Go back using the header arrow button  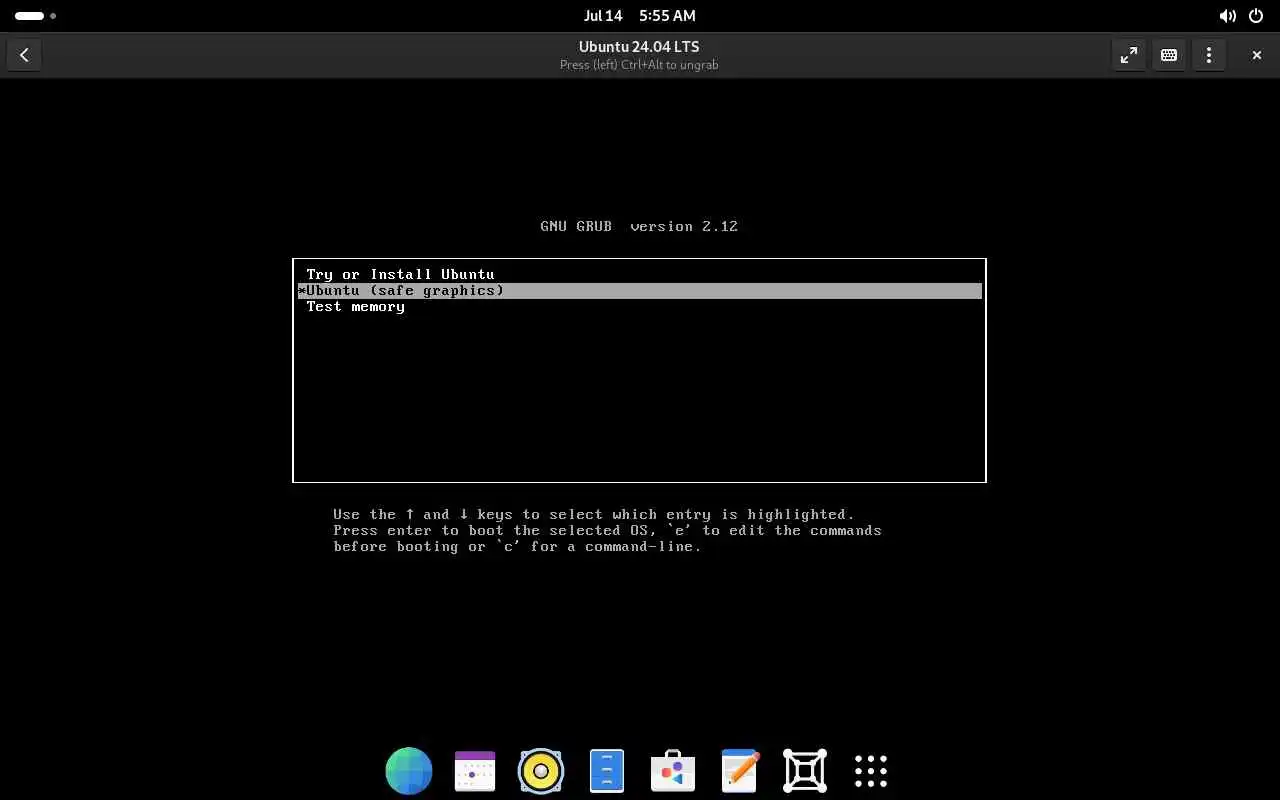[x=24, y=55]
